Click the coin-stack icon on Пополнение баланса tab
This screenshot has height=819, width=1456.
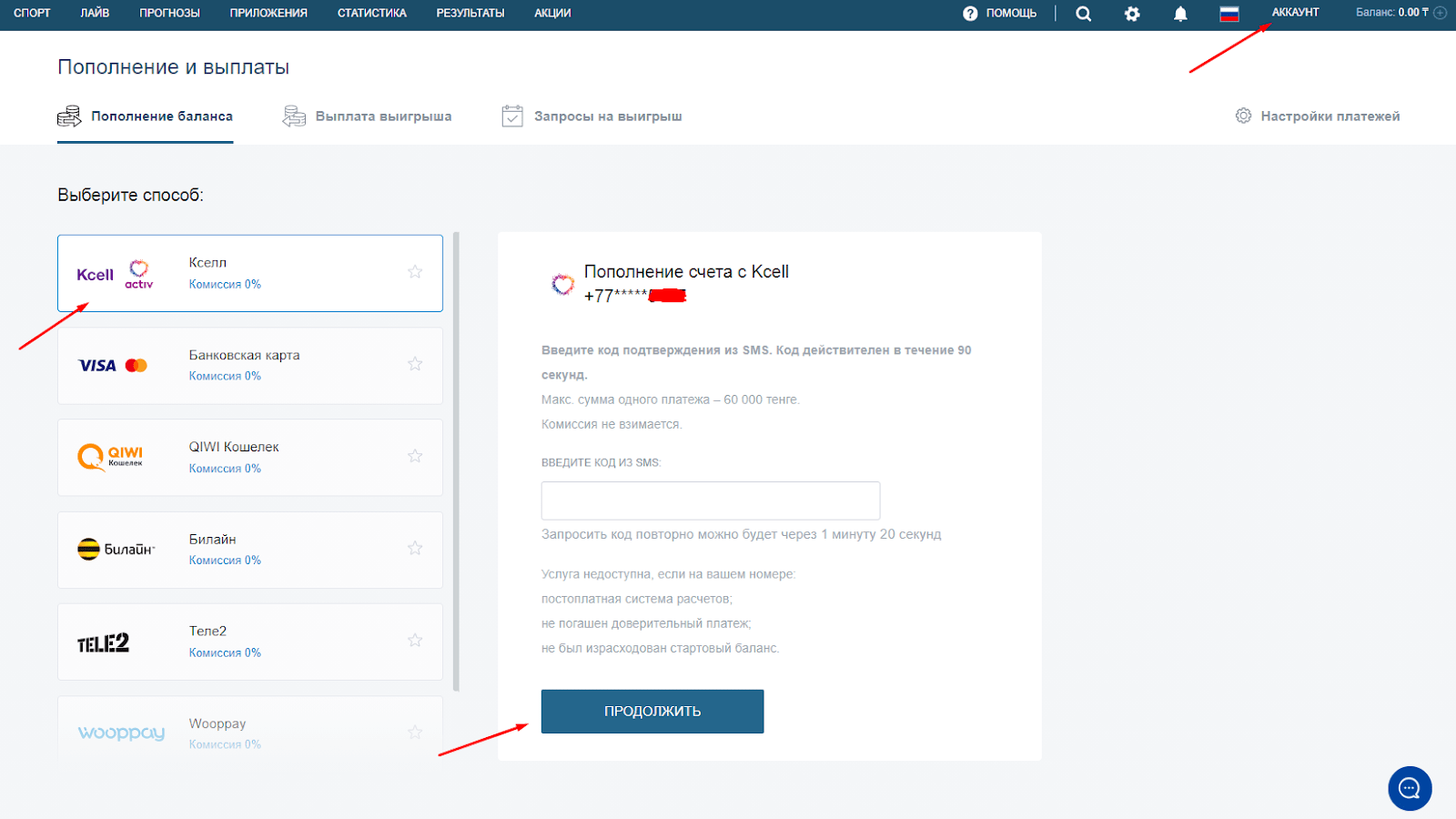[x=69, y=116]
